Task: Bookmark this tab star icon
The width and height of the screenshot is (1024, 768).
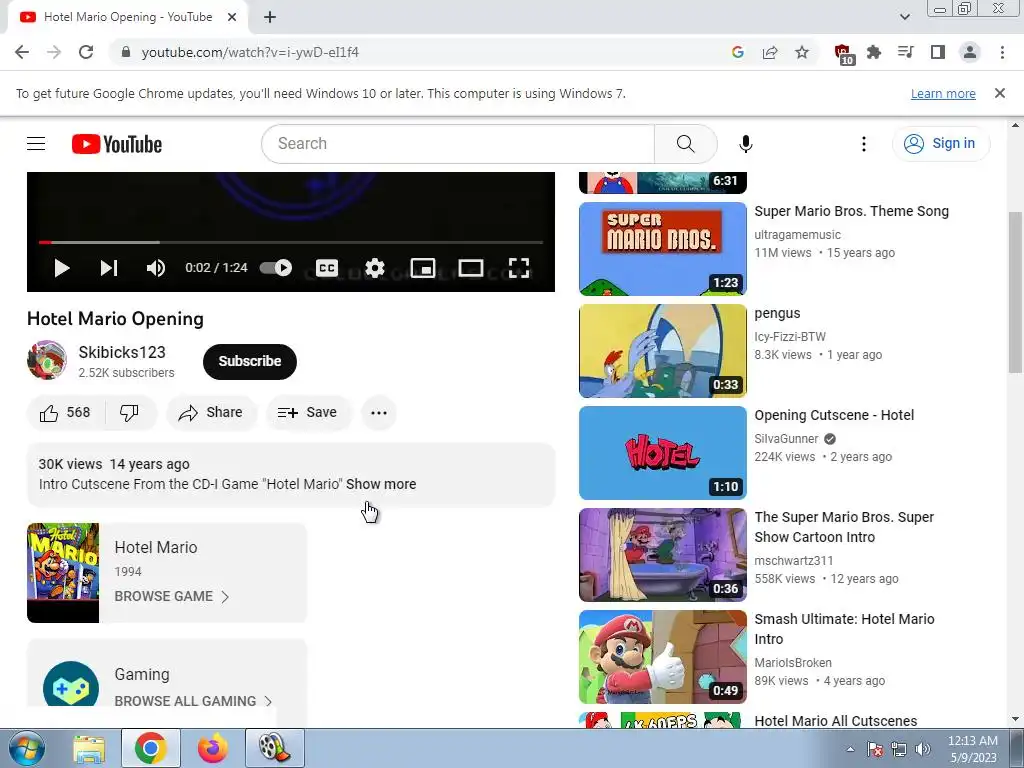Action: tap(802, 52)
